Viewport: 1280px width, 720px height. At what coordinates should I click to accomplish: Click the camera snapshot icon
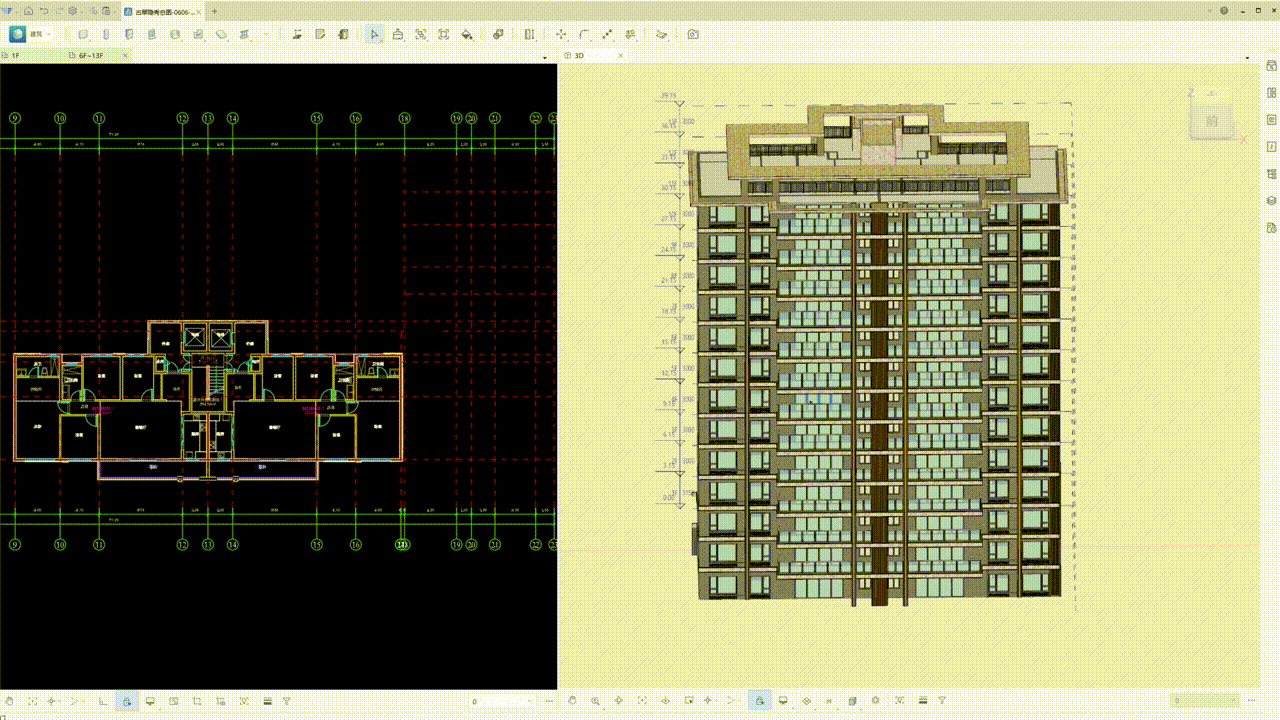pos(693,34)
